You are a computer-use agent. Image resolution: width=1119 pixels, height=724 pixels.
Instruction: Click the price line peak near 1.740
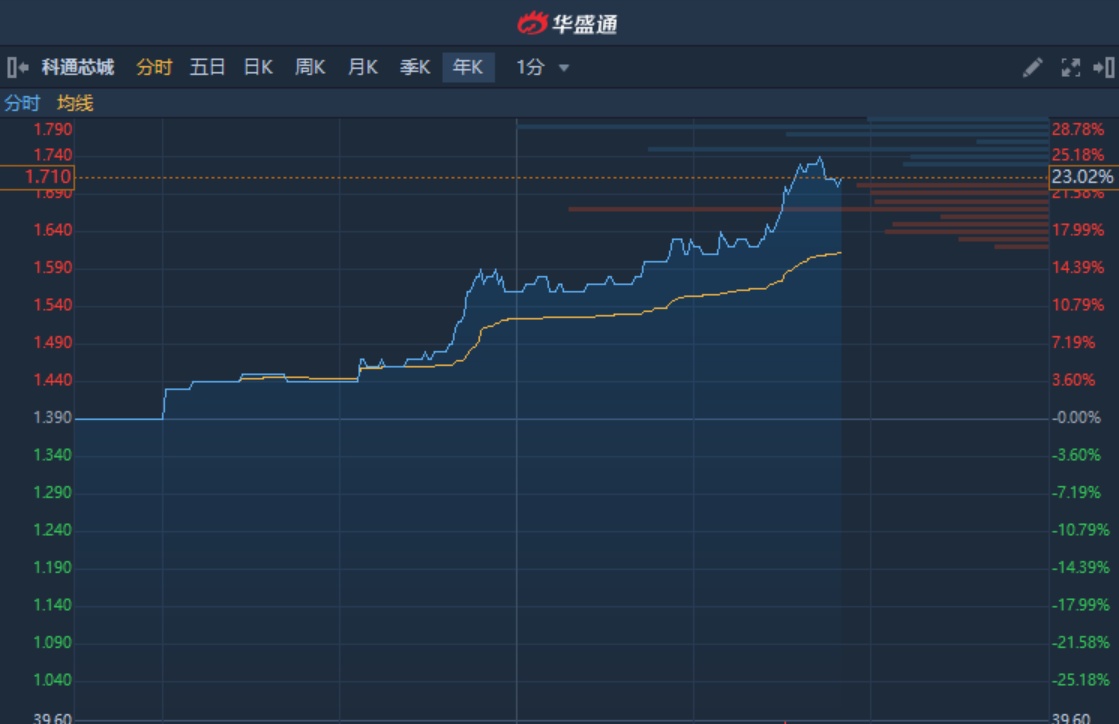click(x=820, y=158)
